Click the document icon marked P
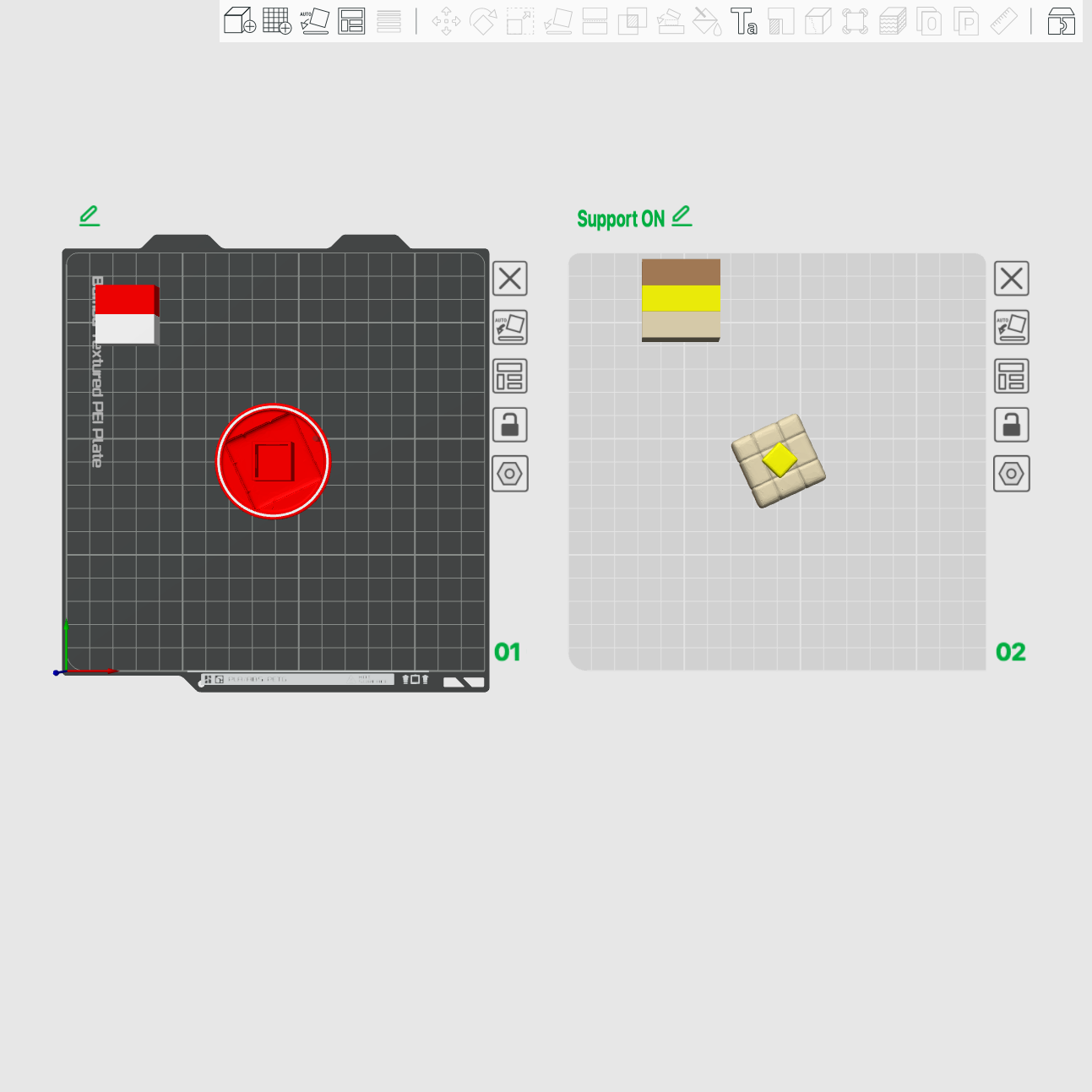Image resolution: width=1092 pixels, height=1092 pixels. coord(966,20)
